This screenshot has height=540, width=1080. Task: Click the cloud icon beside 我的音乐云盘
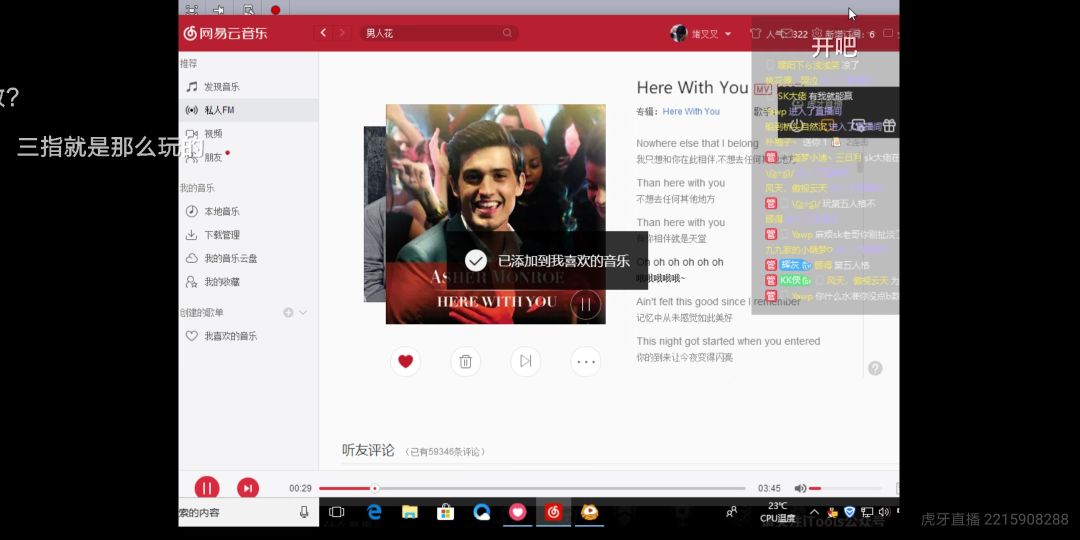point(191,258)
